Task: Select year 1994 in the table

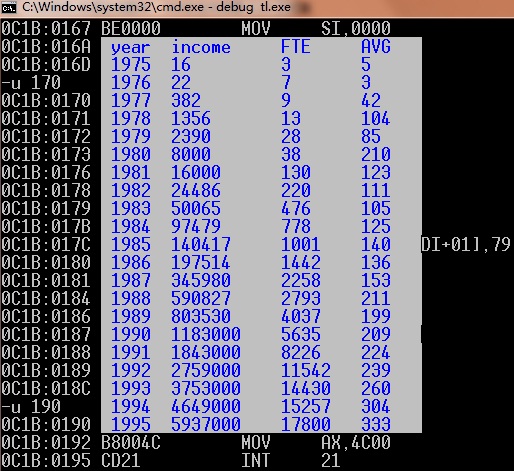Action: click(131, 406)
